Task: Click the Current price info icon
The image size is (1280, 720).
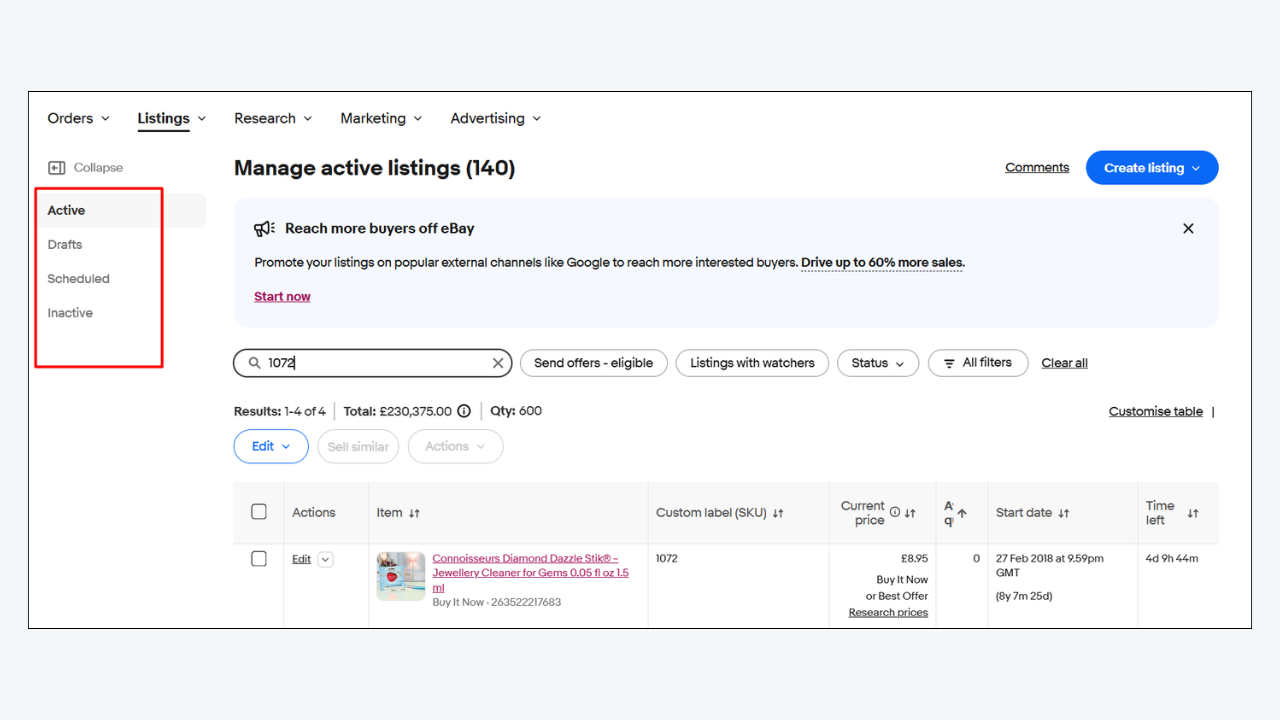Action: (x=895, y=512)
